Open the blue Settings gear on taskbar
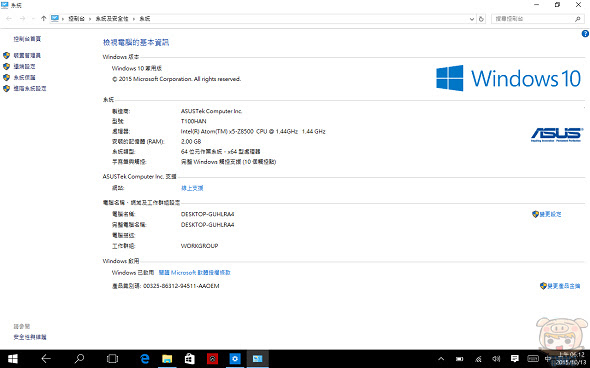This screenshot has width=590, height=368. point(235,359)
